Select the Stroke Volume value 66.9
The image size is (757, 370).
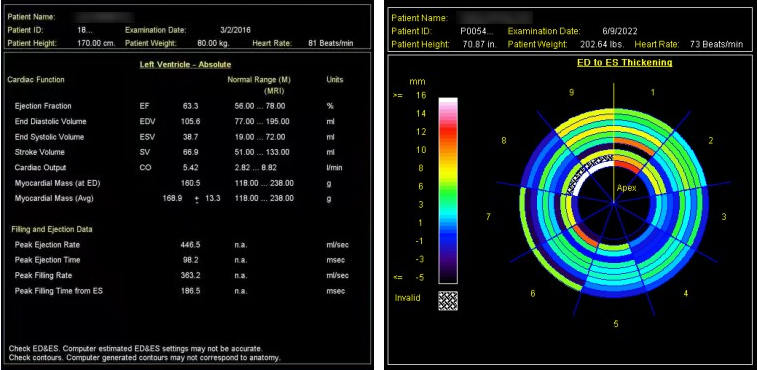tap(191, 152)
